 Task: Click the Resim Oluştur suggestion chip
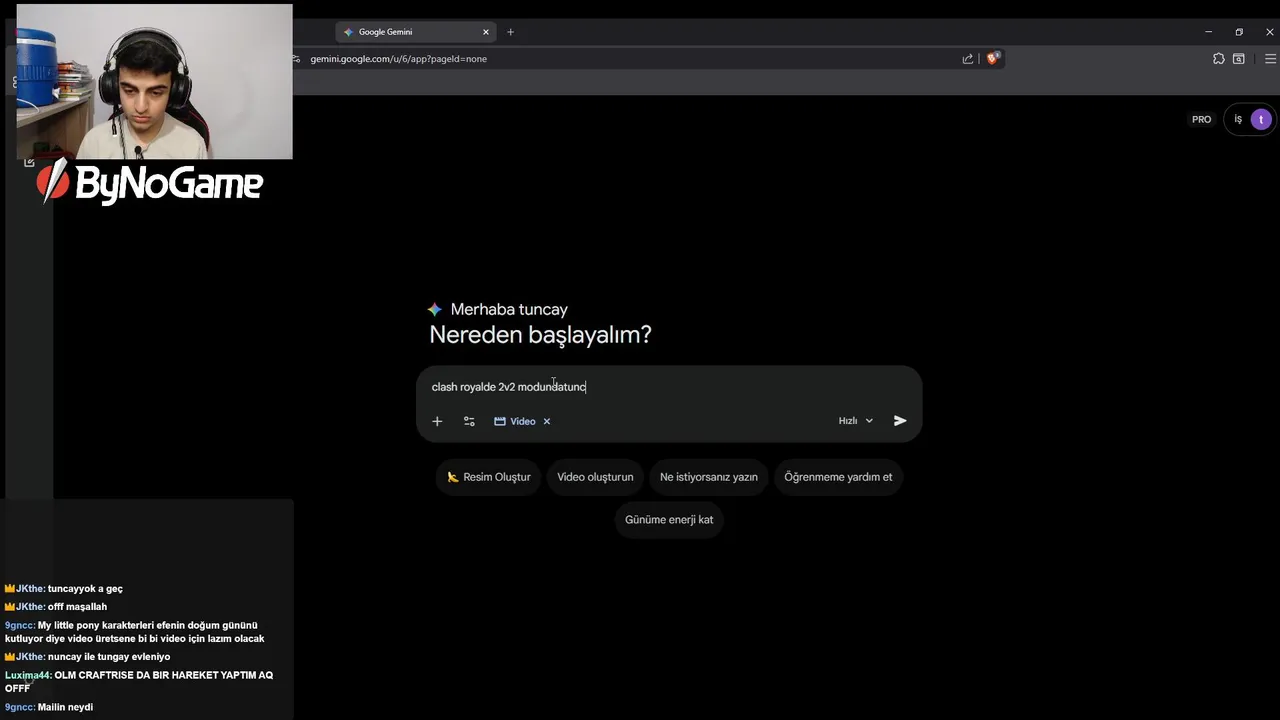[489, 477]
